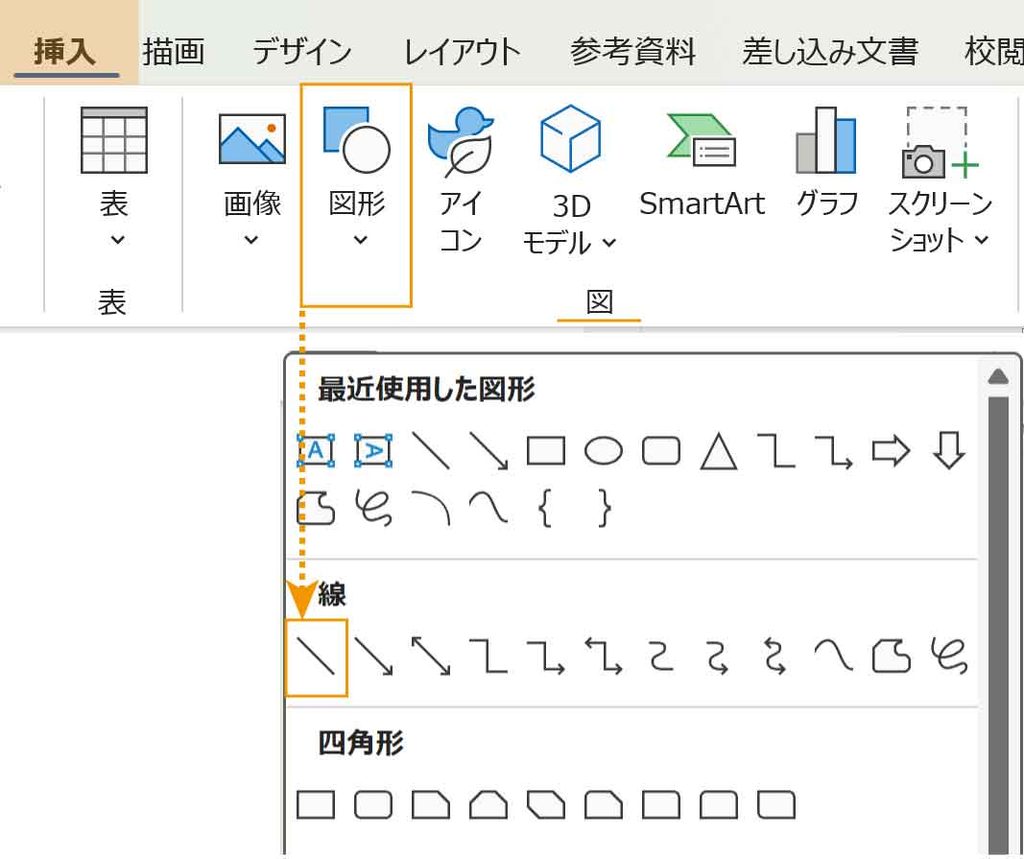The height and width of the screenshot is (859, 1024).
Task: Open the 画像 image insert dropdown
Action: pyautogui.click(x=252, y=176)
